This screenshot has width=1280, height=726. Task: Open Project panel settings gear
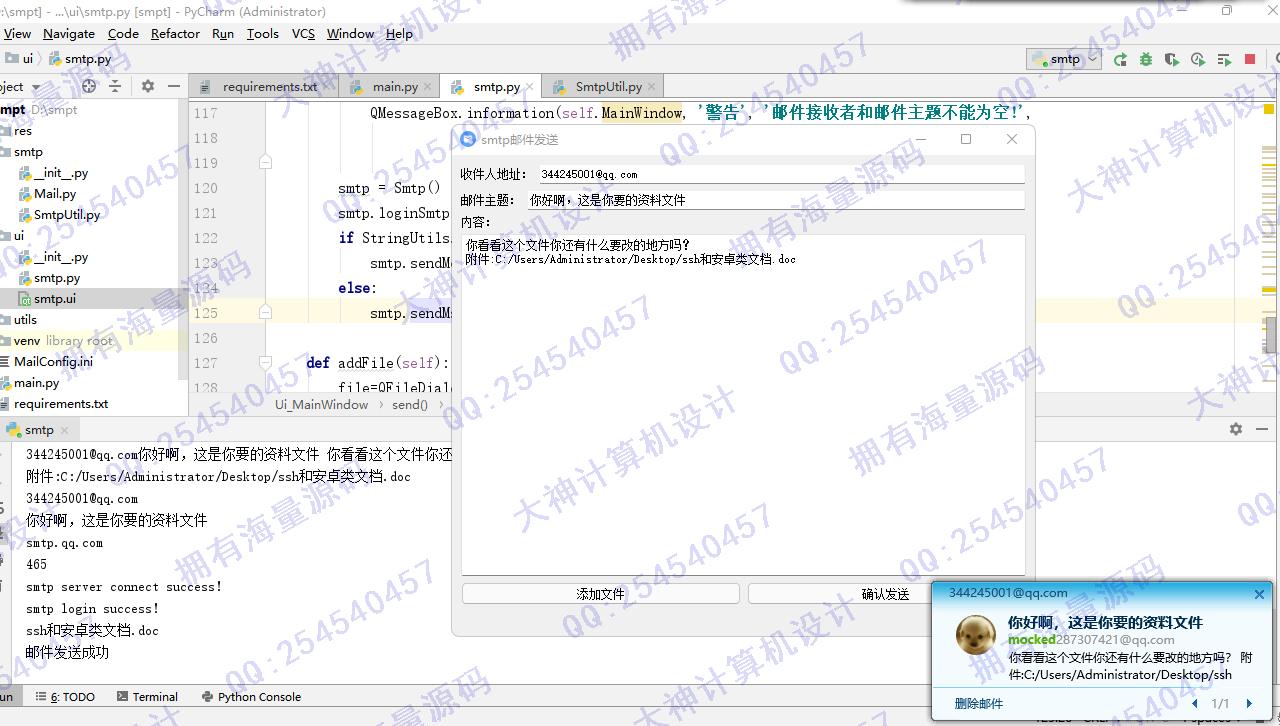click(x=148, y=86)
